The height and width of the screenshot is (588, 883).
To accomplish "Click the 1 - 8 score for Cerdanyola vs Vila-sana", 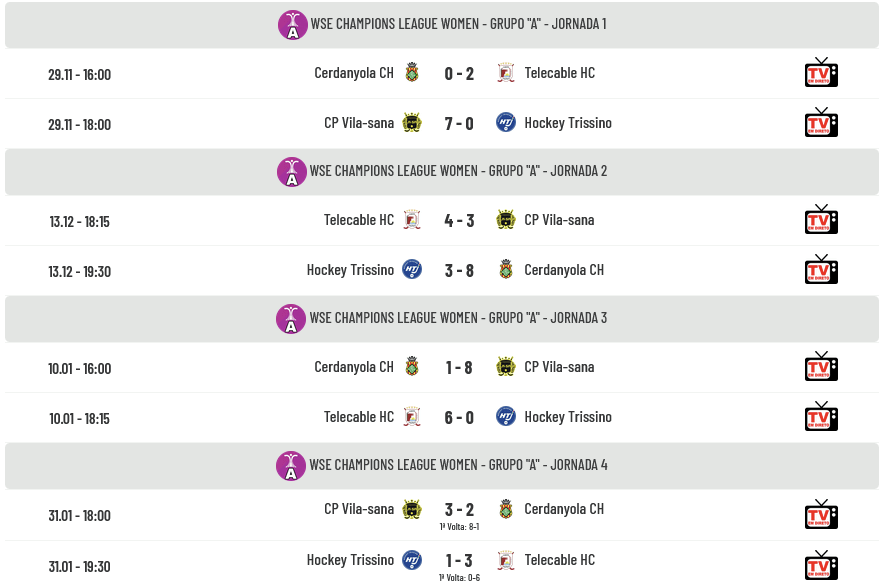I will coord(459,367).
